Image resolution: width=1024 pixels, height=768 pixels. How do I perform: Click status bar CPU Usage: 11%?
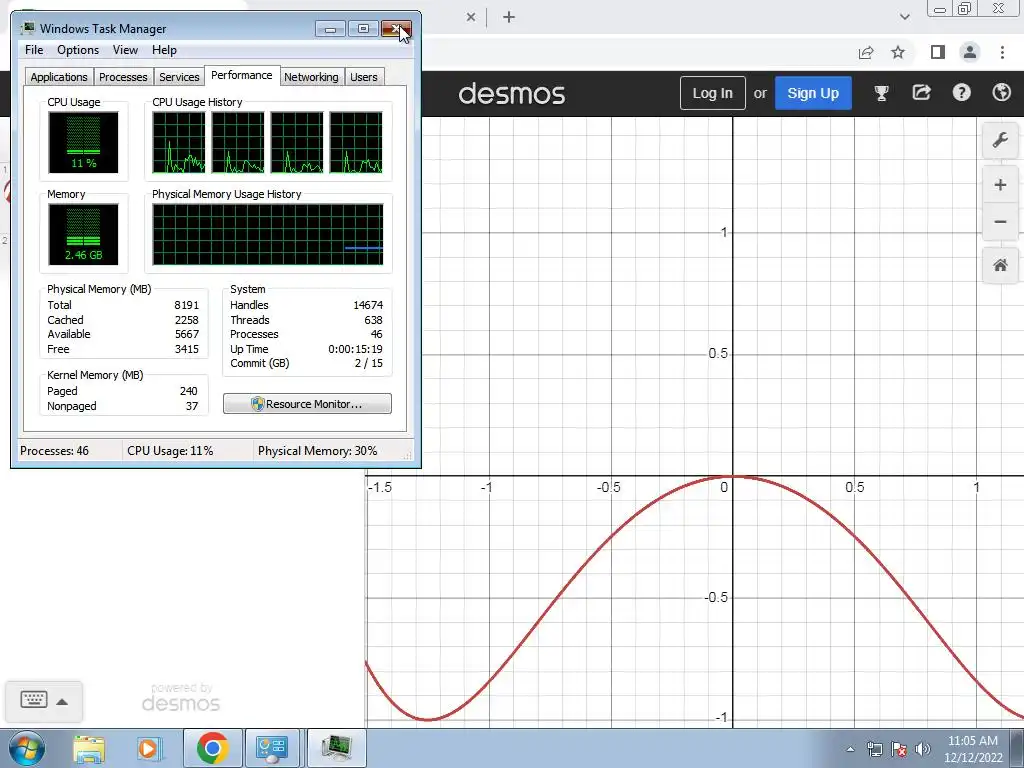(170, 451)
